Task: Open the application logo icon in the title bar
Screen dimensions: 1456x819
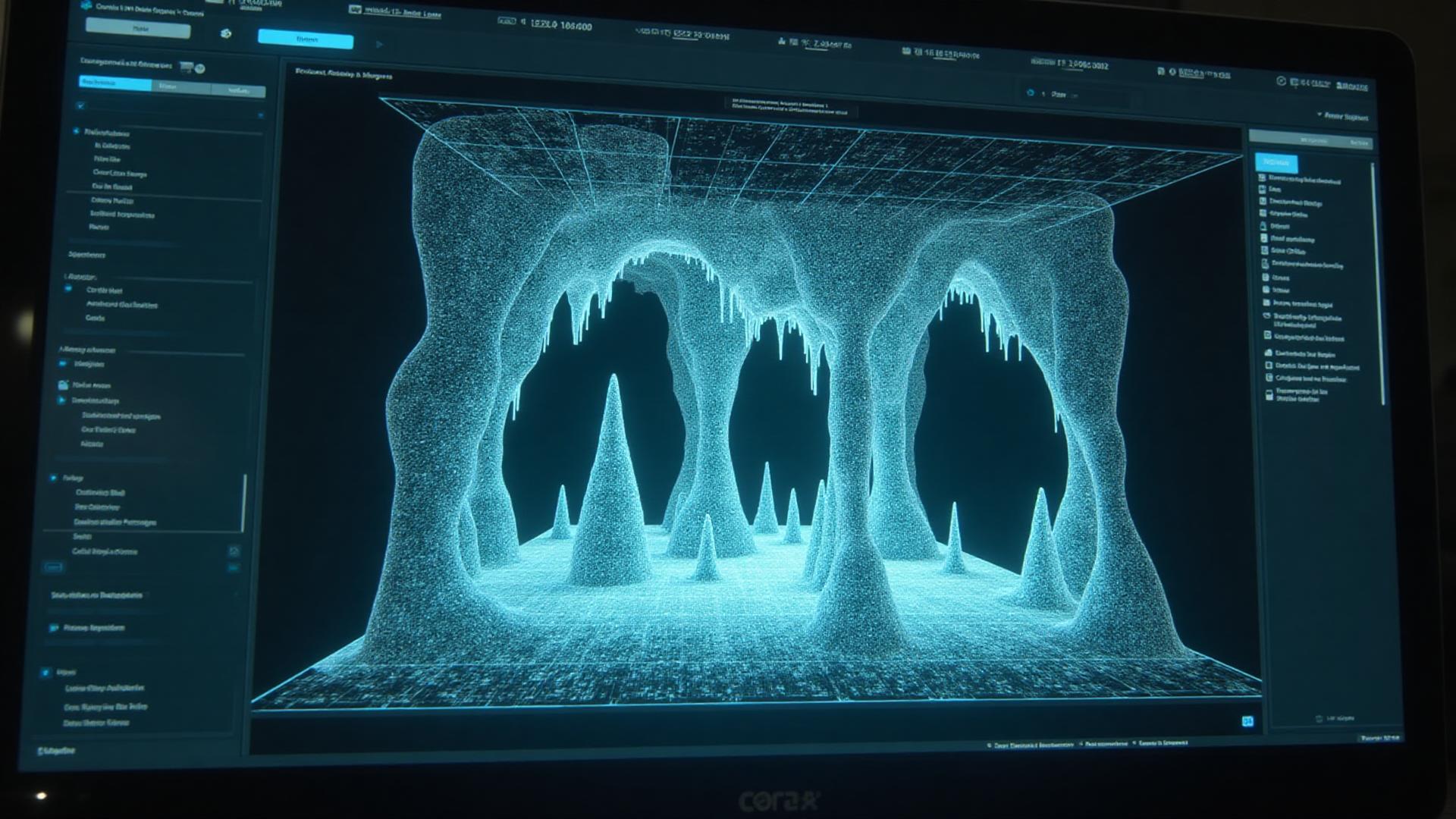Action: click(86, 5)
